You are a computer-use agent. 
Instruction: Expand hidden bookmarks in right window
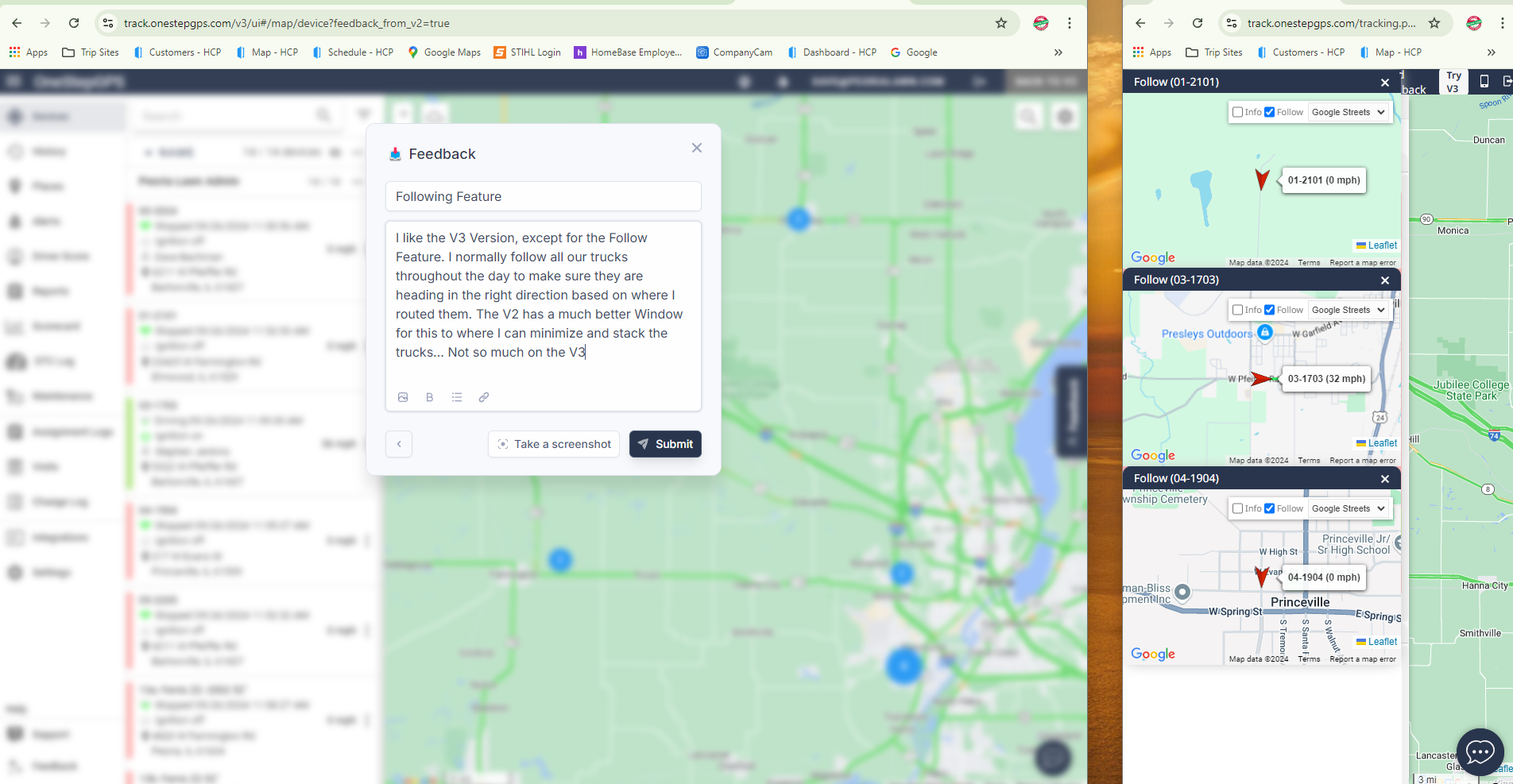(x=1491, y=52)
